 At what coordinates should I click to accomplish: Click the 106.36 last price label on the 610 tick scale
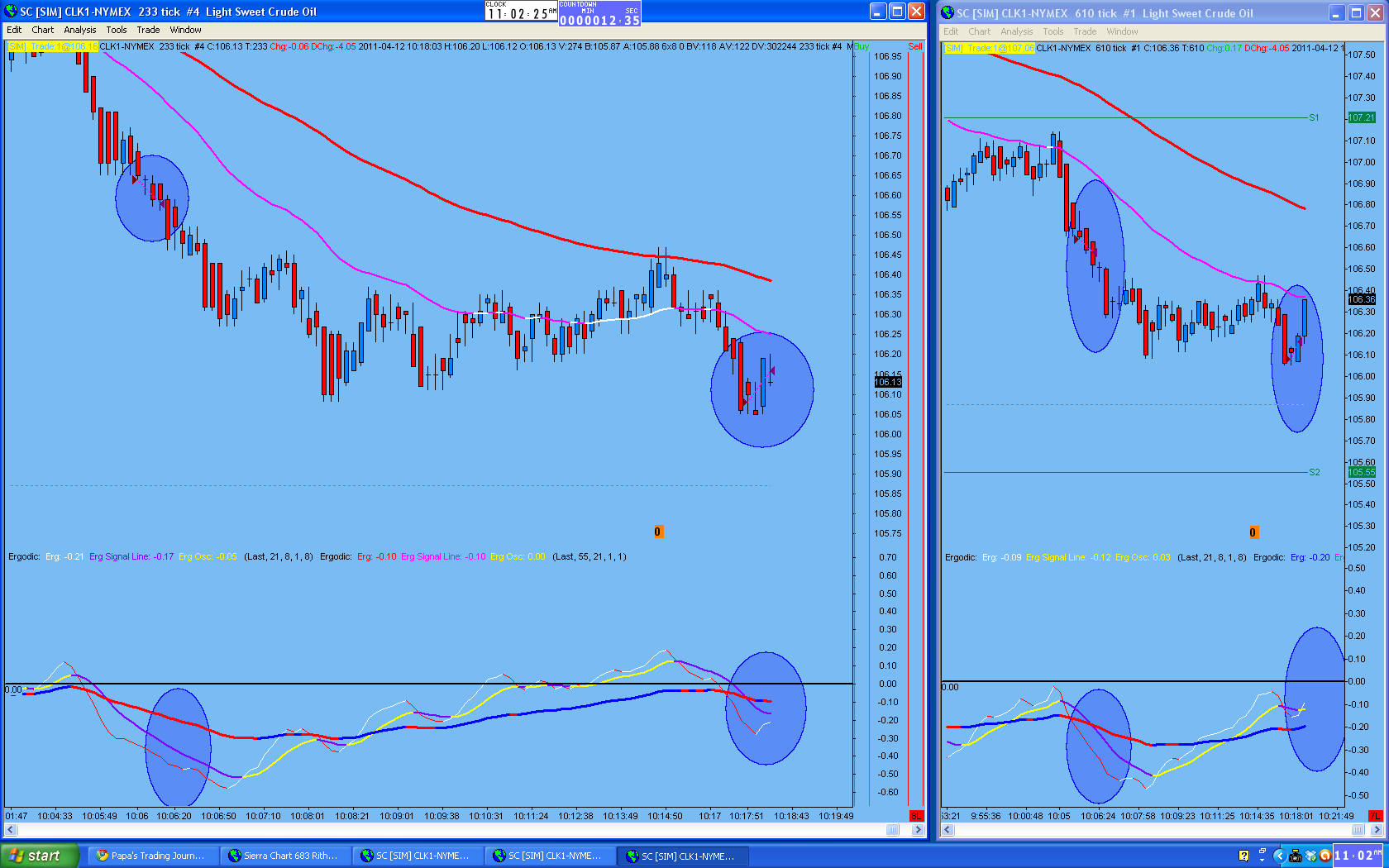tap(1362, 299)
